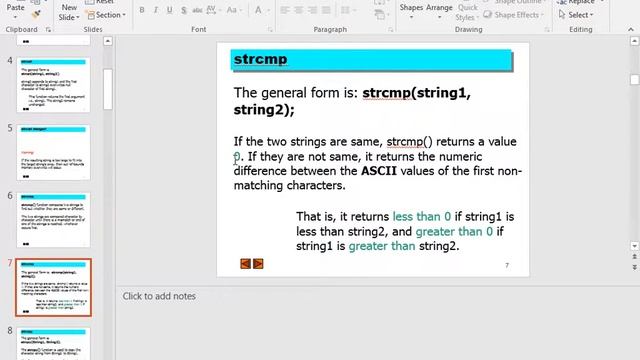640x360 pixels.
Task: Open Shape Effects menu
Action: pyautogui.click(x=513, y=15)
